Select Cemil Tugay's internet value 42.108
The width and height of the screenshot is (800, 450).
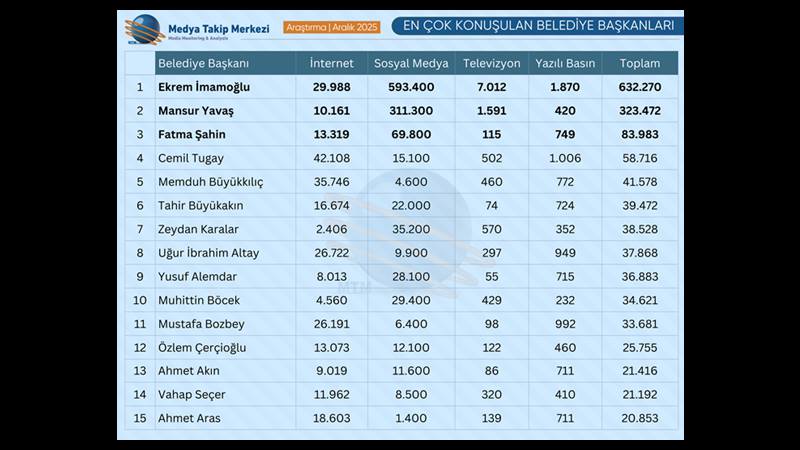pos(331,158)
